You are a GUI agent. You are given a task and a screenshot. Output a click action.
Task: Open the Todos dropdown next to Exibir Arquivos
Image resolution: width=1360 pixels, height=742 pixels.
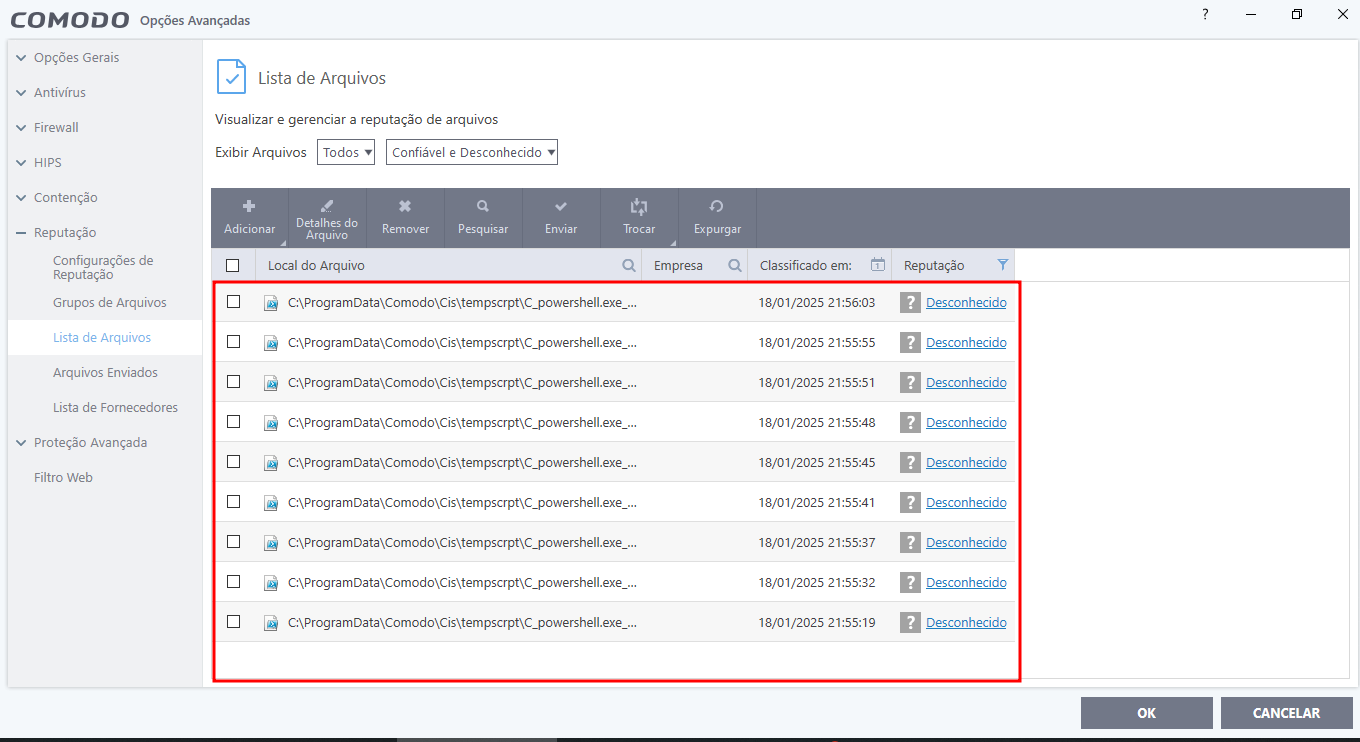click(346, 153)
